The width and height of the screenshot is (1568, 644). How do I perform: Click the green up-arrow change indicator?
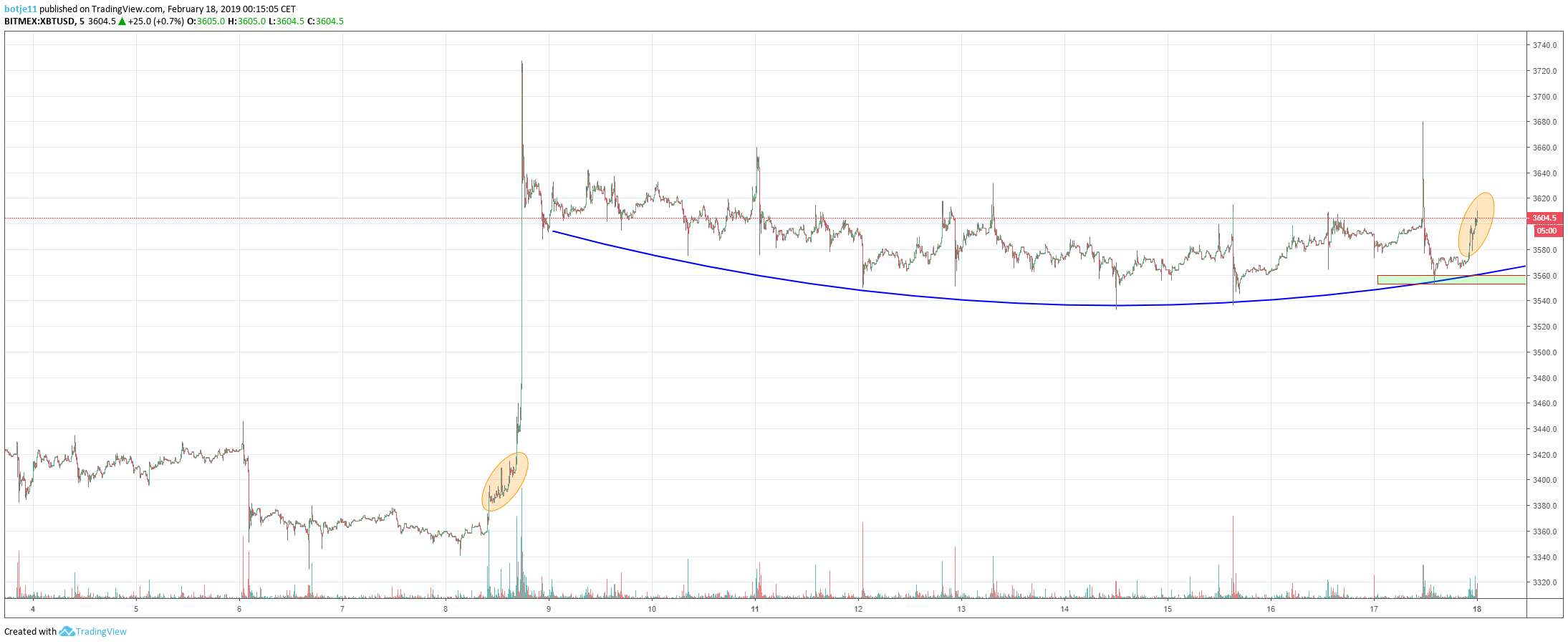[122, 21]
